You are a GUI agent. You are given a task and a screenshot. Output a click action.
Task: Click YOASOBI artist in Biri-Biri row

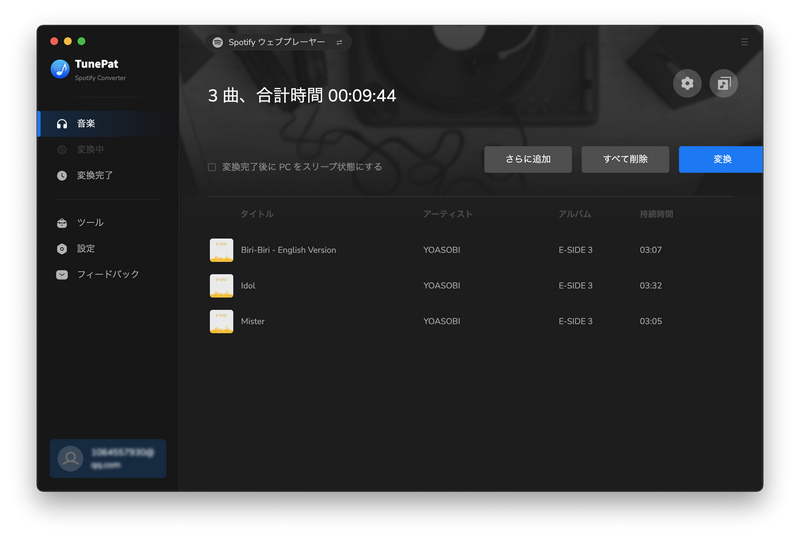(442, 250)
